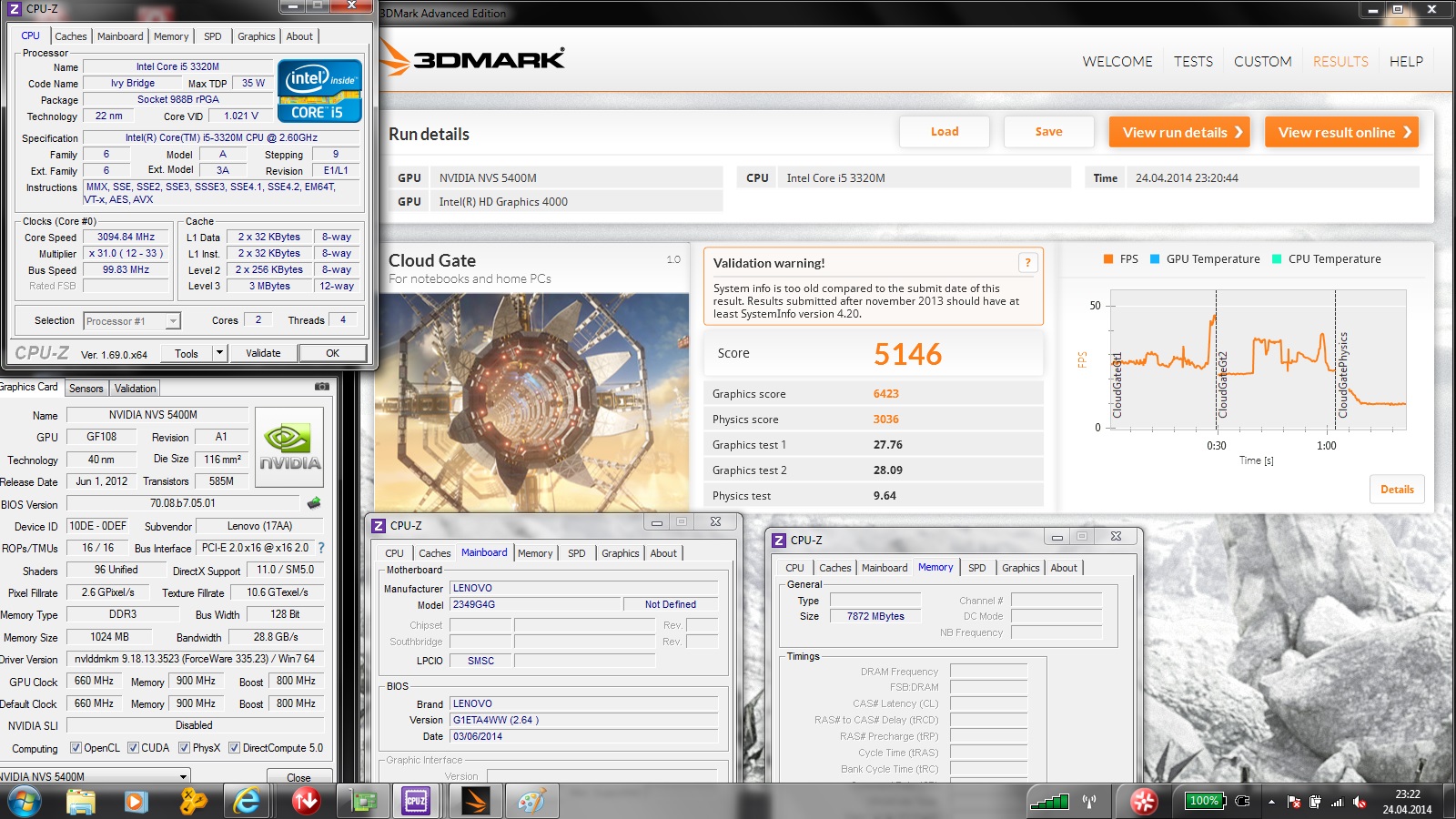This screenshot has width=1456, height=819.
Task: Open Action Center flag in the tray
Action: (x=1294, y=803)
